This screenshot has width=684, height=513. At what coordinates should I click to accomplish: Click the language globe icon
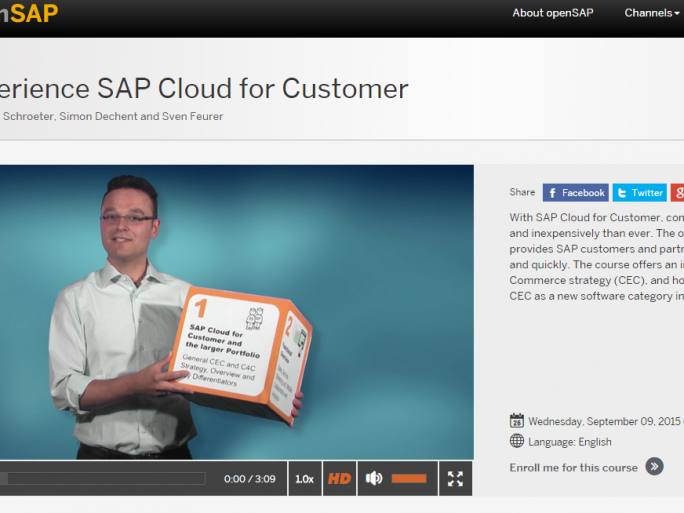(x=517, y=441)
